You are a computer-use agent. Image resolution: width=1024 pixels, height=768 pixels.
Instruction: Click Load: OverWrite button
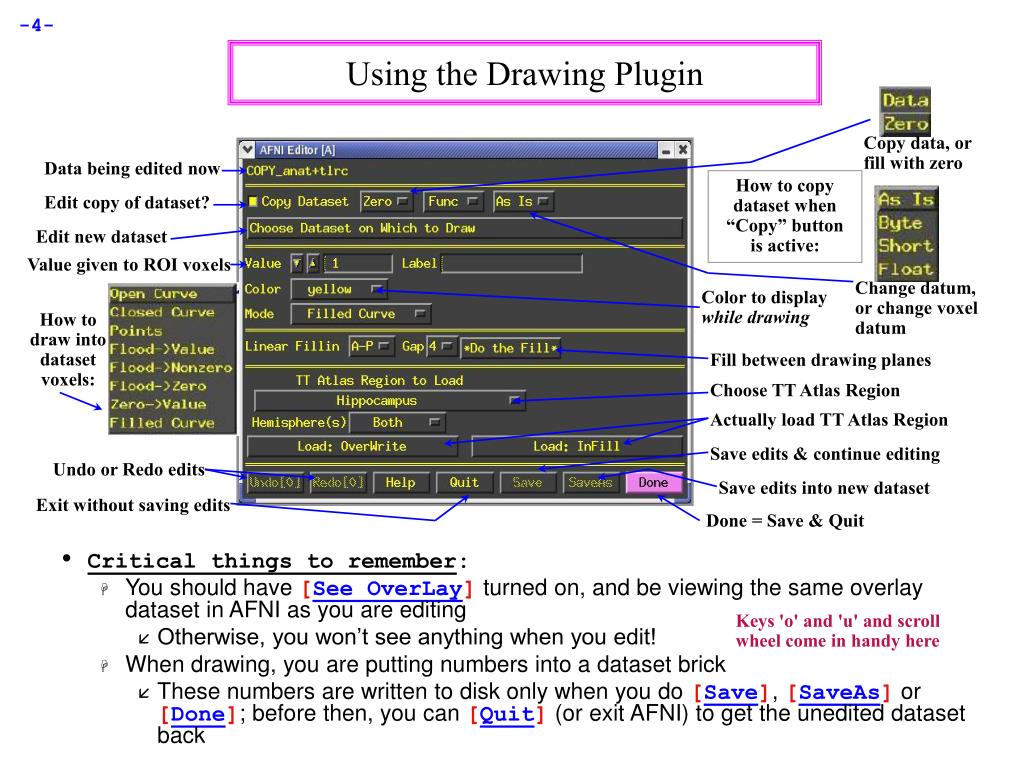[x=352, y=447]
